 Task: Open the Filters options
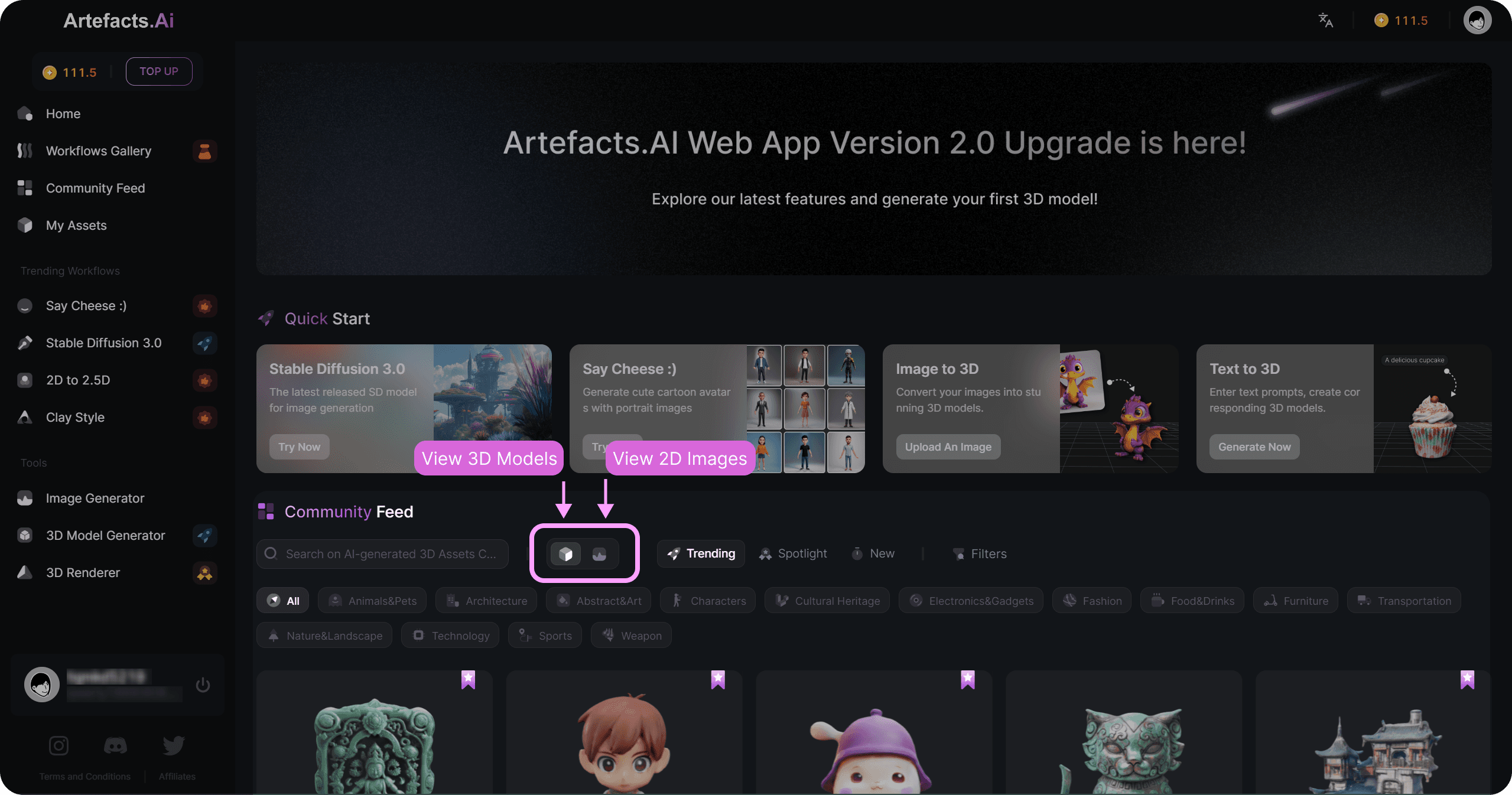tap(980, 553)
